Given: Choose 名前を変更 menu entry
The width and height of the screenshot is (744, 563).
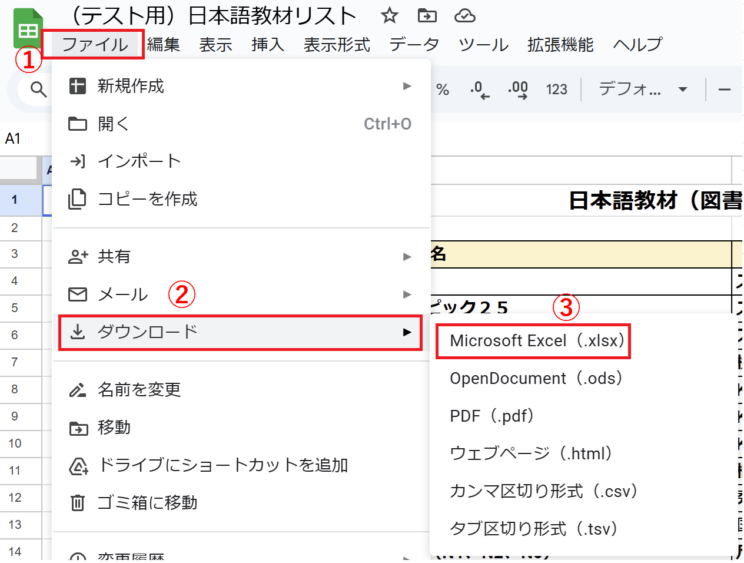Looking at the screenshot, I should (241, 390).
